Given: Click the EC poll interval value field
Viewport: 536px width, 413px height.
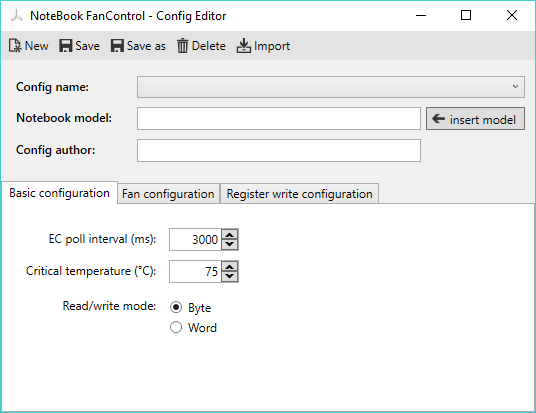Looking at the screenshot, I should pyautogui.click(x=195, y=240).
